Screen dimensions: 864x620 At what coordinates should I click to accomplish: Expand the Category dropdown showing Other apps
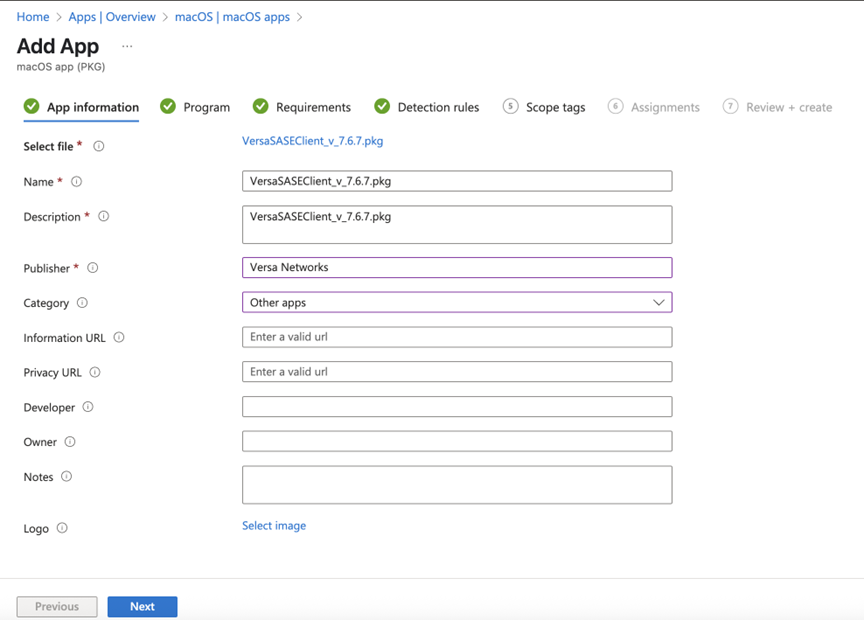[x=457, y=303]
